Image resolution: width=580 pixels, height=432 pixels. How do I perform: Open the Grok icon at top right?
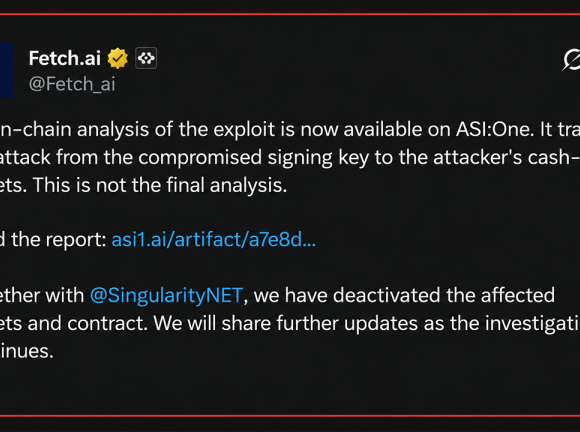click(x=571, y=59)
